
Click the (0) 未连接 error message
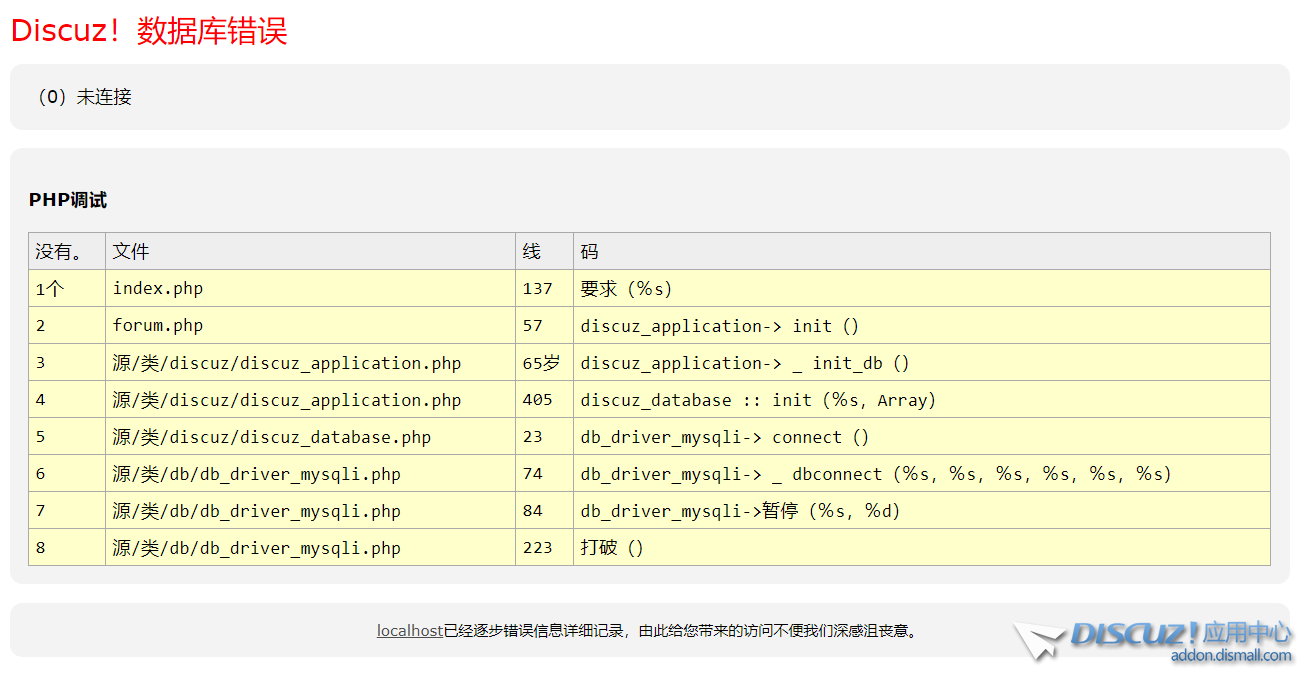click(x=84, y=97)
